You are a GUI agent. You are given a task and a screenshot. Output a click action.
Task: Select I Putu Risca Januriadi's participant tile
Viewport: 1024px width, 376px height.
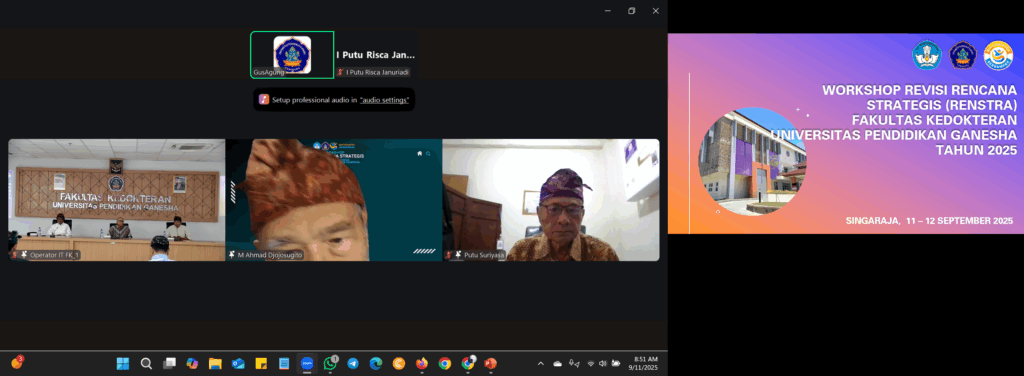[376, 55]
